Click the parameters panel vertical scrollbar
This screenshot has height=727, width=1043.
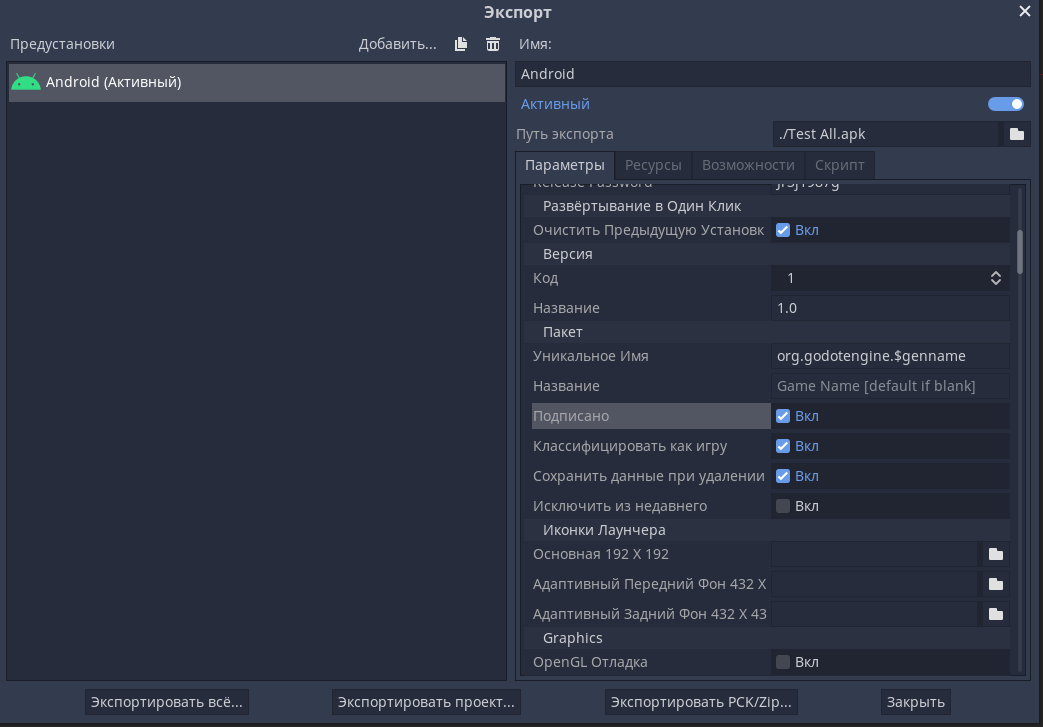[x=1019, y=251]
